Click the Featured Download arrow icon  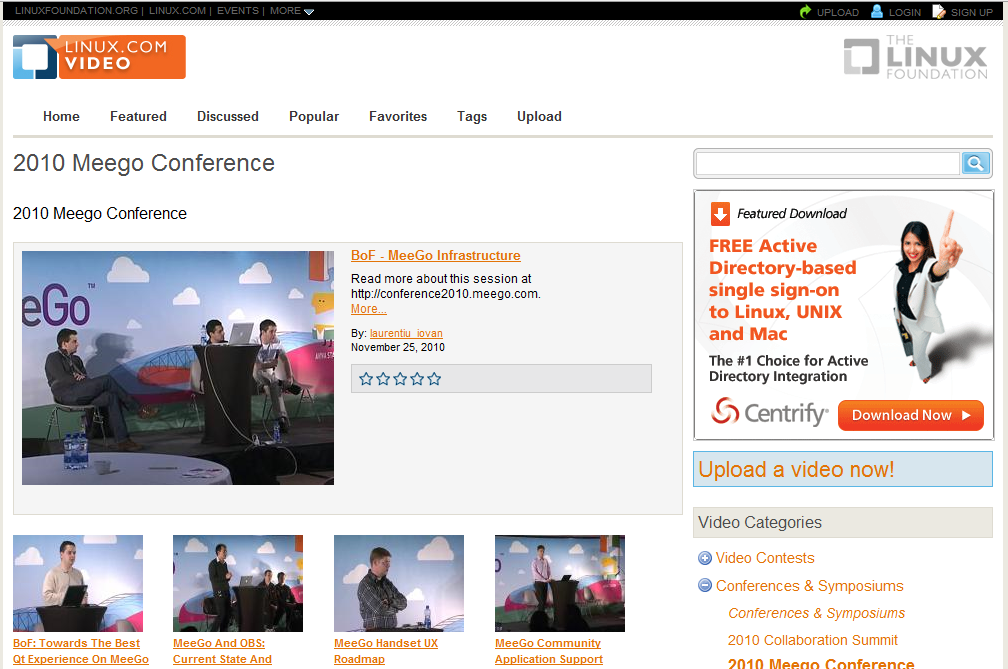(x=720, y=214)
